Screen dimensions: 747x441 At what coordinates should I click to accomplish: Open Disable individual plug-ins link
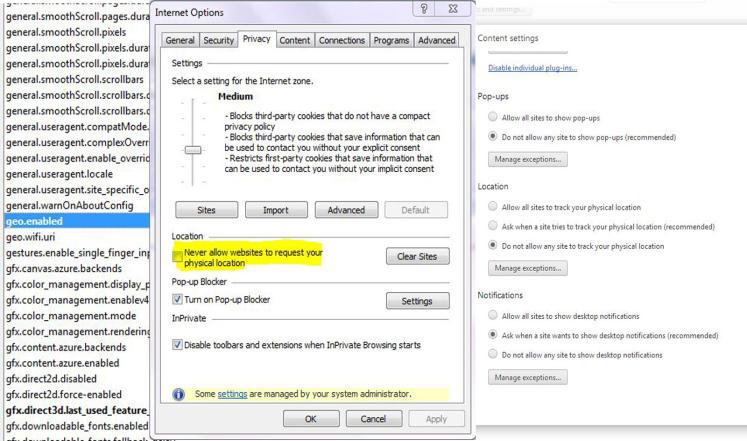tap(532, 68)
